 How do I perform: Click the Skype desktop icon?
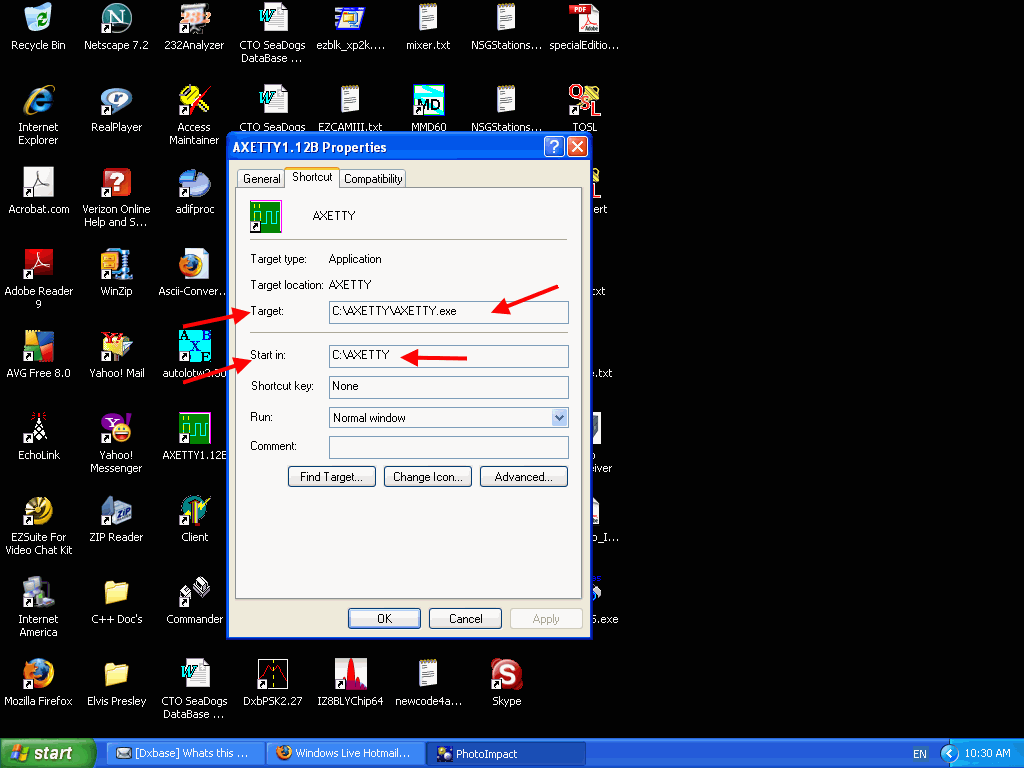[x=506, y=675]
